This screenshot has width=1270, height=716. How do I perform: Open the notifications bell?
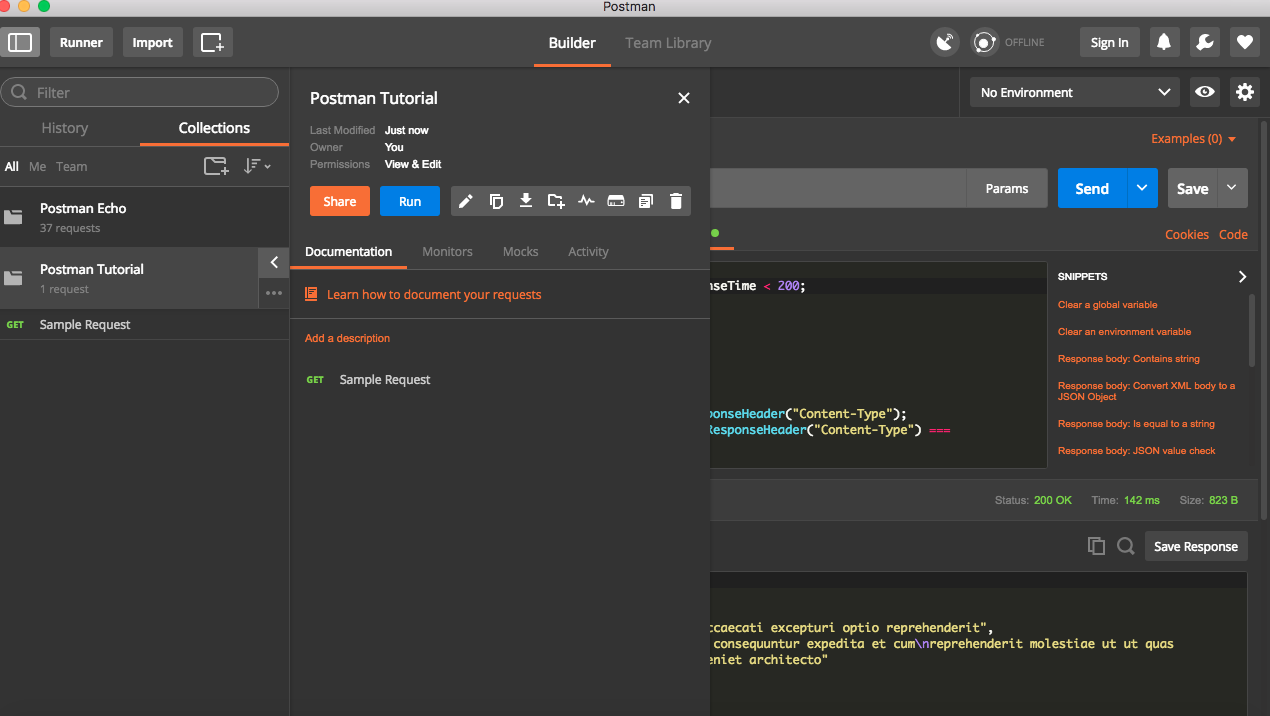point(1164,42)
